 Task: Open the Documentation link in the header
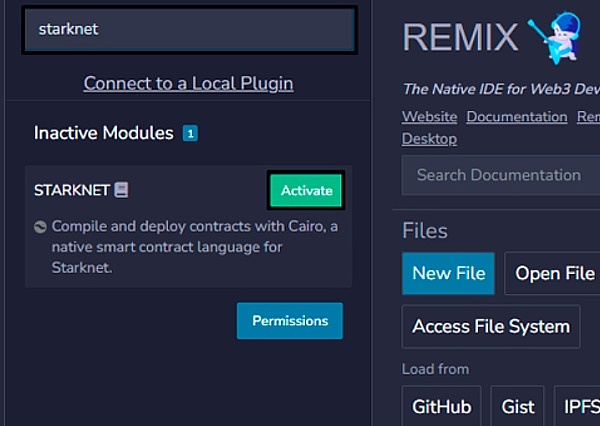516,117
